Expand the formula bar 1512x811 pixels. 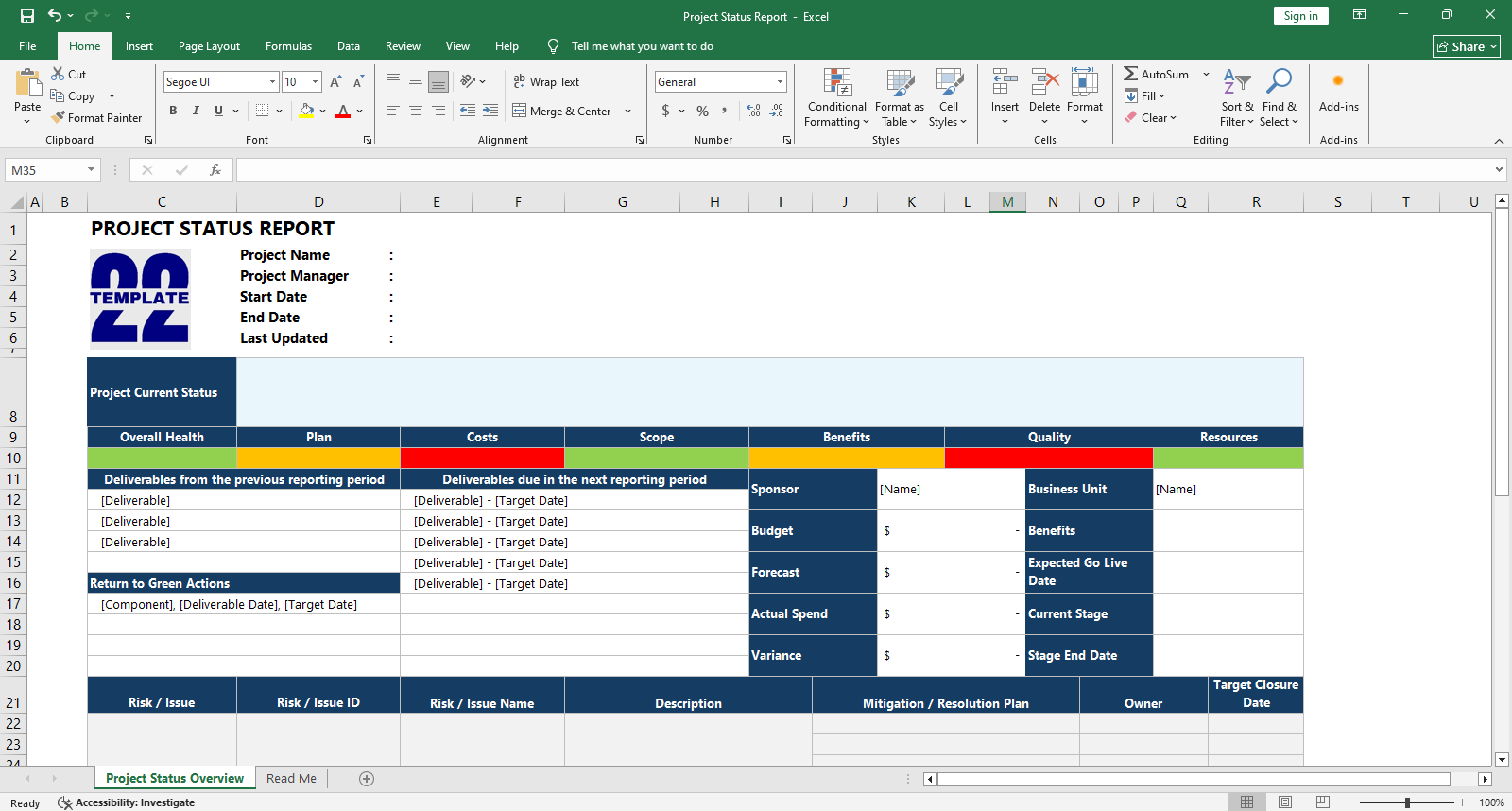[x=1499, y=170]
